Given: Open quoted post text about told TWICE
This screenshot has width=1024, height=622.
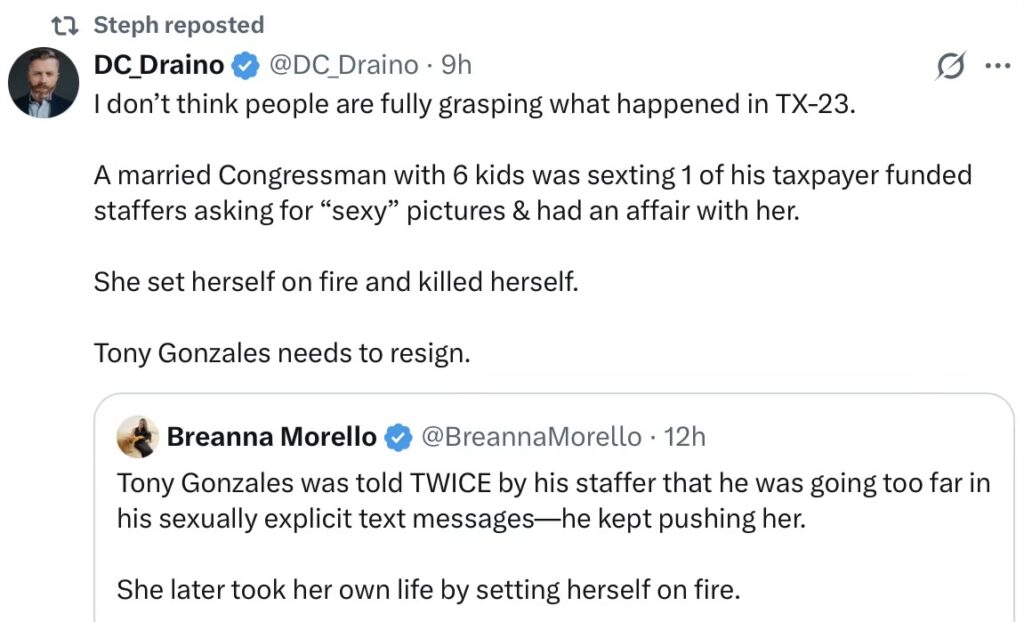Looking at the screenshot, I should pos(553,500).
